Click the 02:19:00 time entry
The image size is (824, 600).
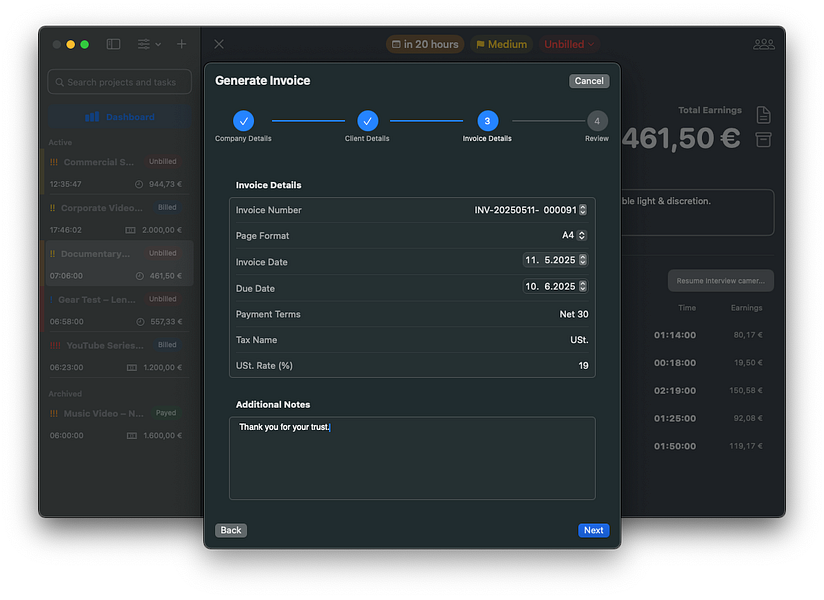pyautogui.click(x=675, y=390)
